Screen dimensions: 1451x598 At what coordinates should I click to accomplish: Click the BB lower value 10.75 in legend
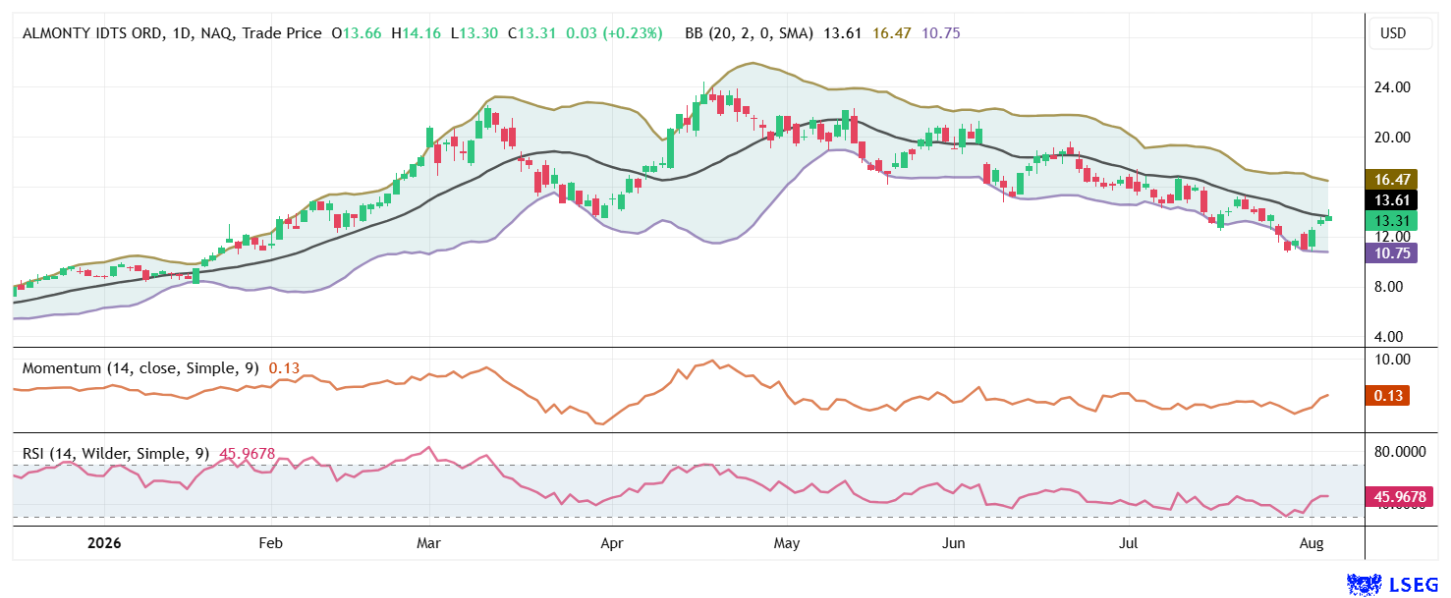coord(939,33)
